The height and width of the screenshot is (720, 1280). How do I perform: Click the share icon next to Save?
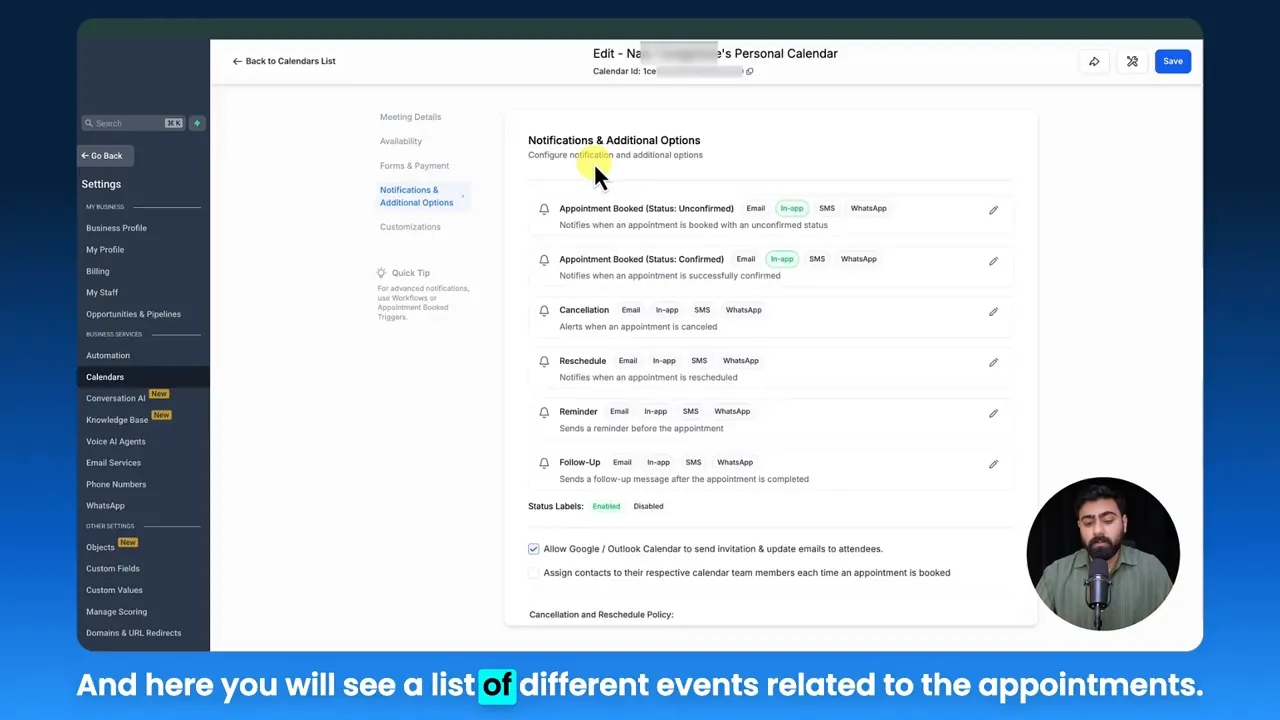pos(1094,61)
